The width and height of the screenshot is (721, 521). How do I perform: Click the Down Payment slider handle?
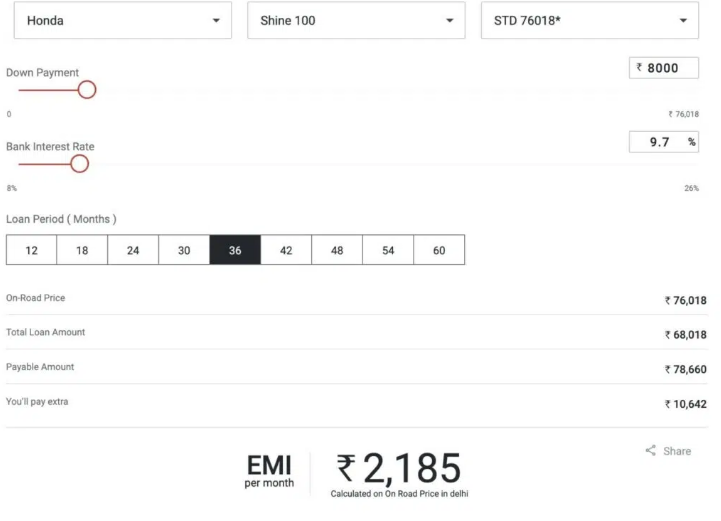pyautogui.click(x=87, y=90)
